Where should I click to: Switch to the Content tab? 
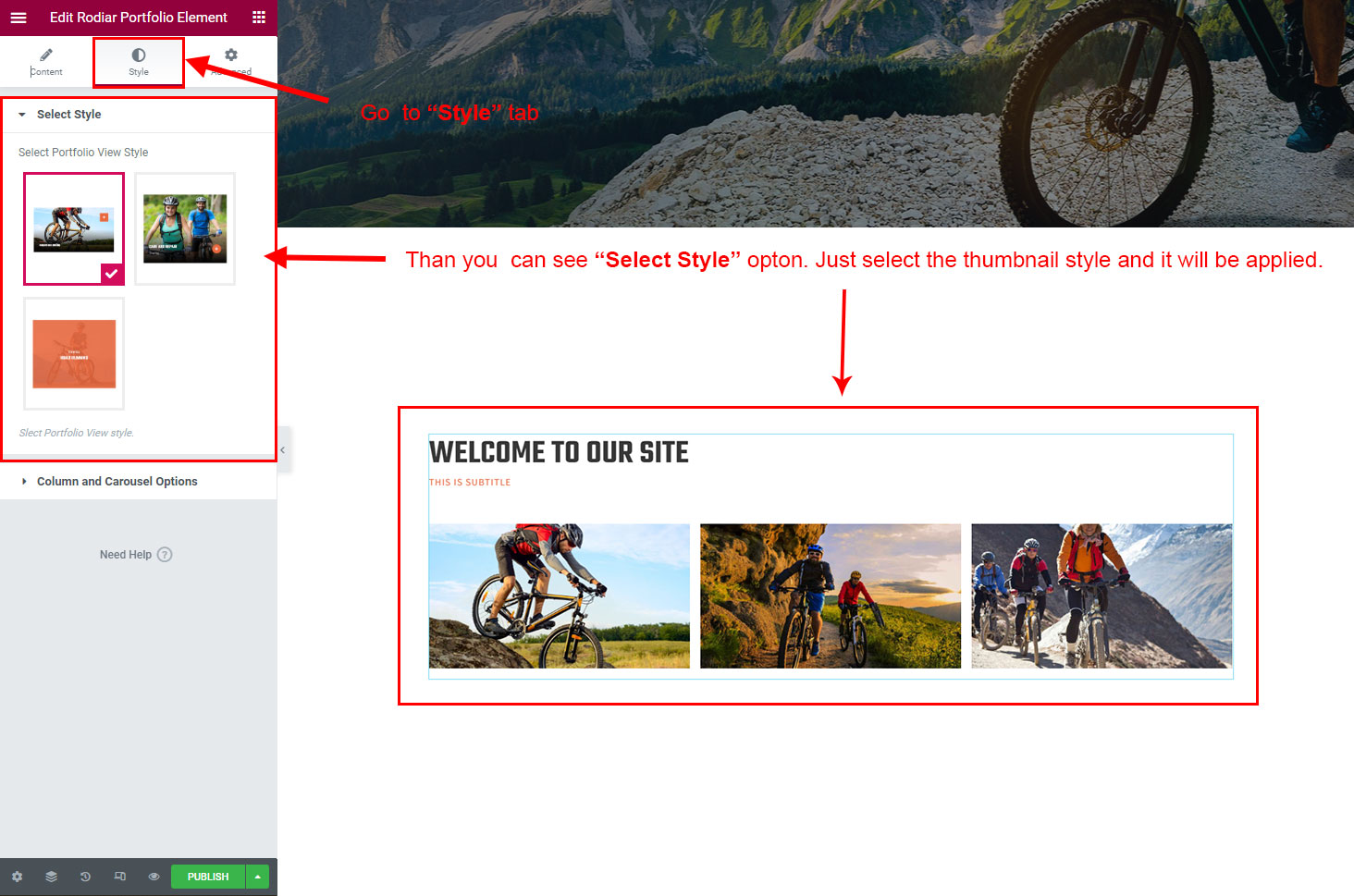pyautogui.click(x=46, y=62)
